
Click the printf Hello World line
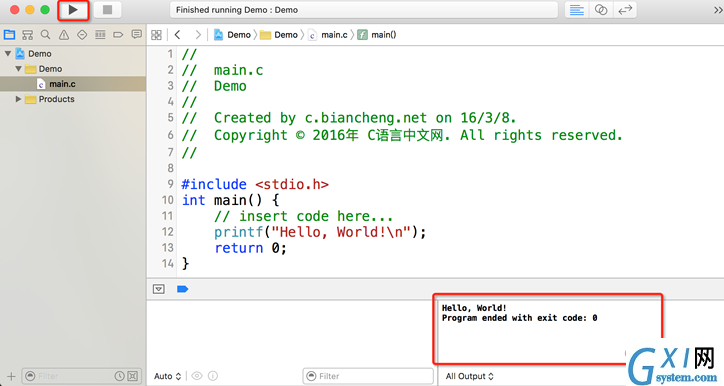[x=320, y=232]
